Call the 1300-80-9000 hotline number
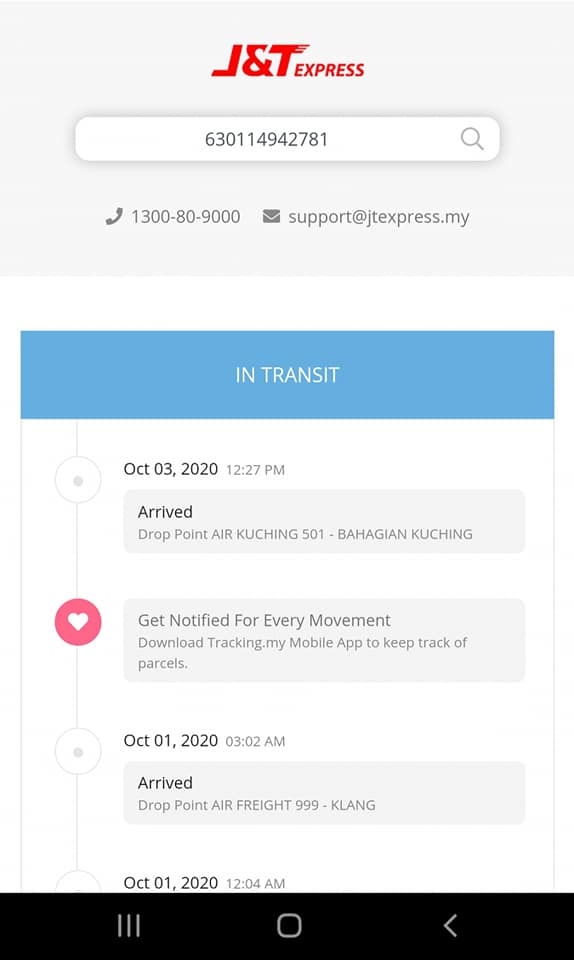Image resolution: width=574 pixels, height=960 pixels. 185,216
